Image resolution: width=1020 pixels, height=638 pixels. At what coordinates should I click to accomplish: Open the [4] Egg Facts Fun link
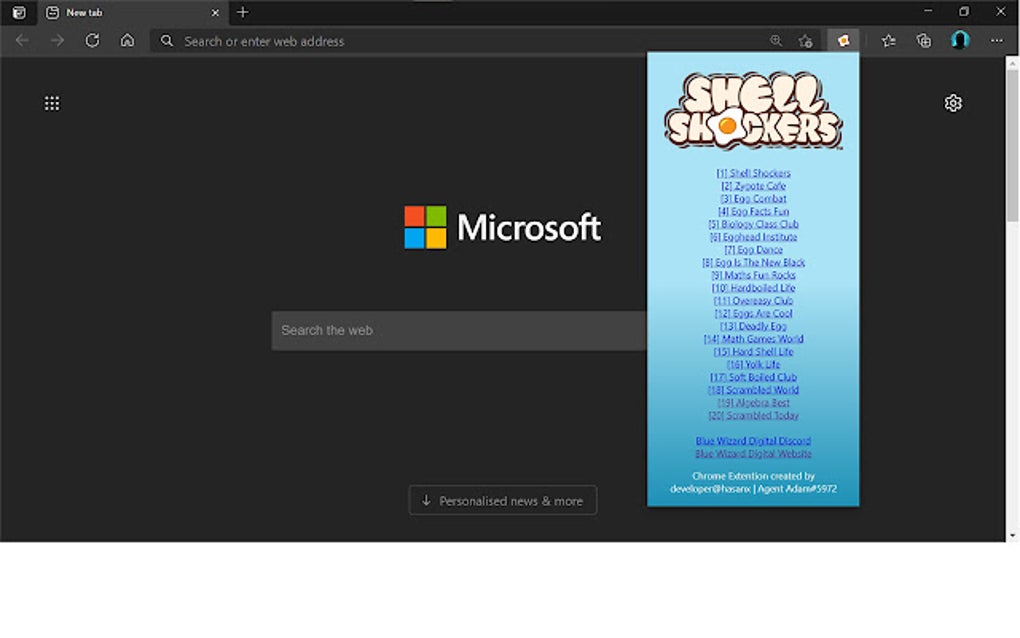tap(753, 211)
